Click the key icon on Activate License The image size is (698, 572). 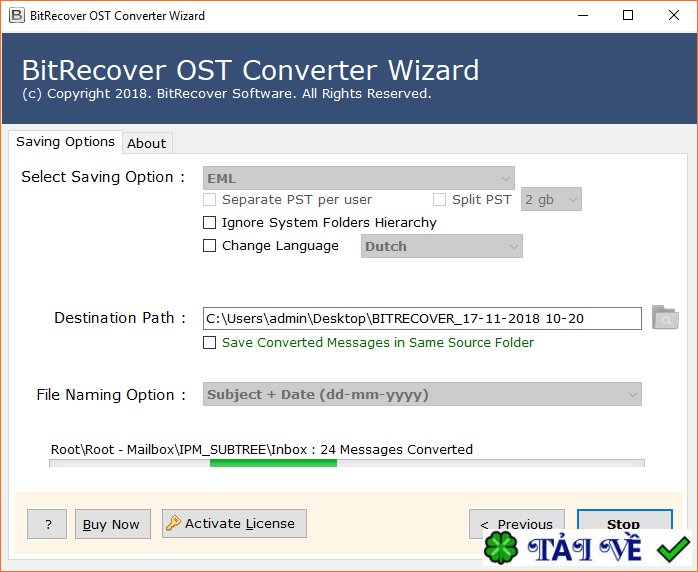[x=173, y=523]
